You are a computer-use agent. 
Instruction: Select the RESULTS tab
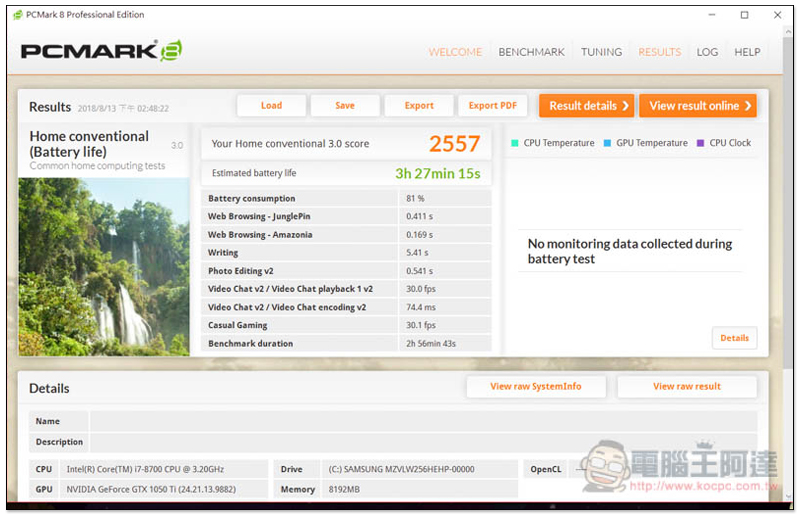(x=660, y=52)
